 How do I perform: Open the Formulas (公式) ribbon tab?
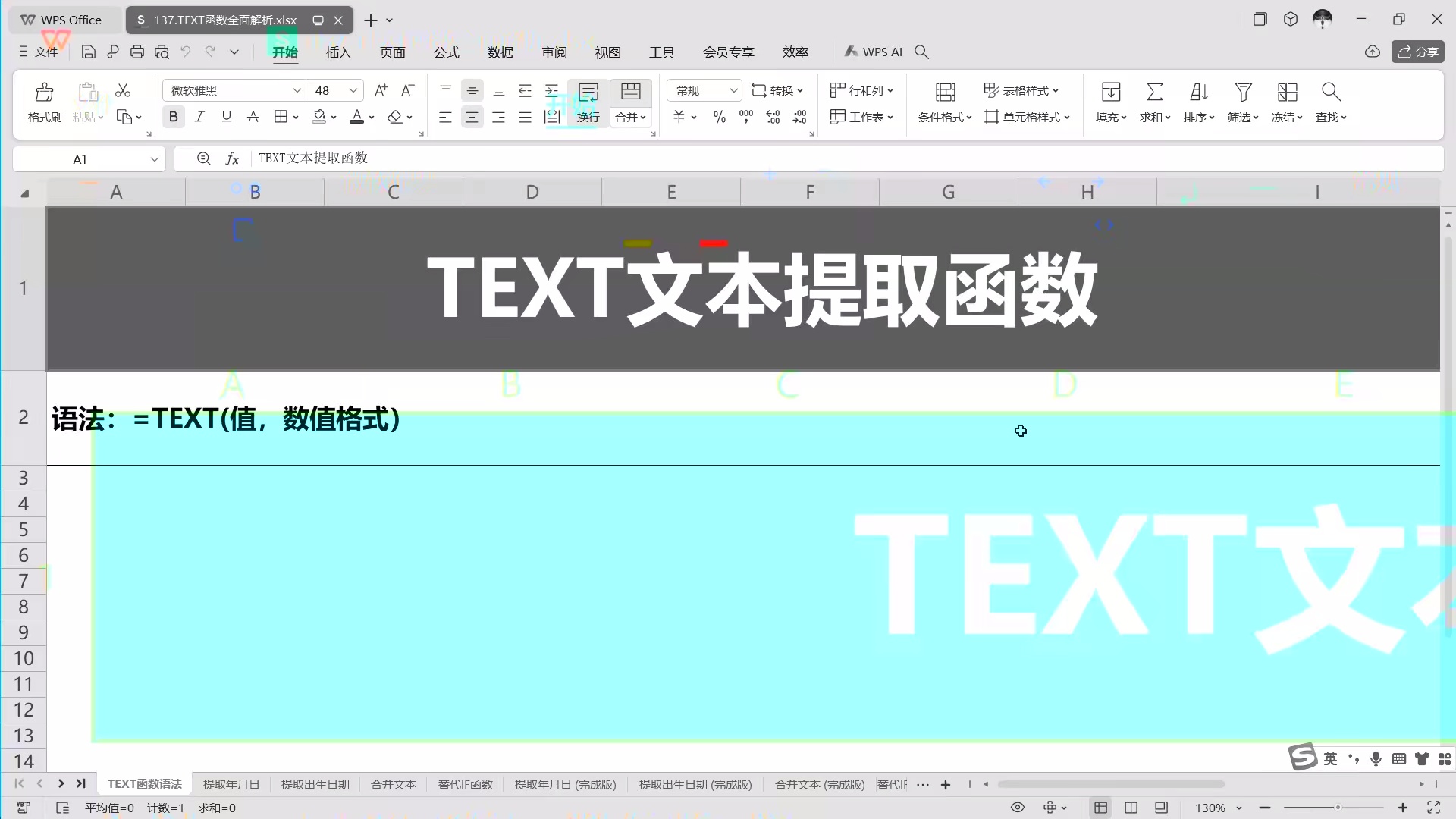(447, 52)
